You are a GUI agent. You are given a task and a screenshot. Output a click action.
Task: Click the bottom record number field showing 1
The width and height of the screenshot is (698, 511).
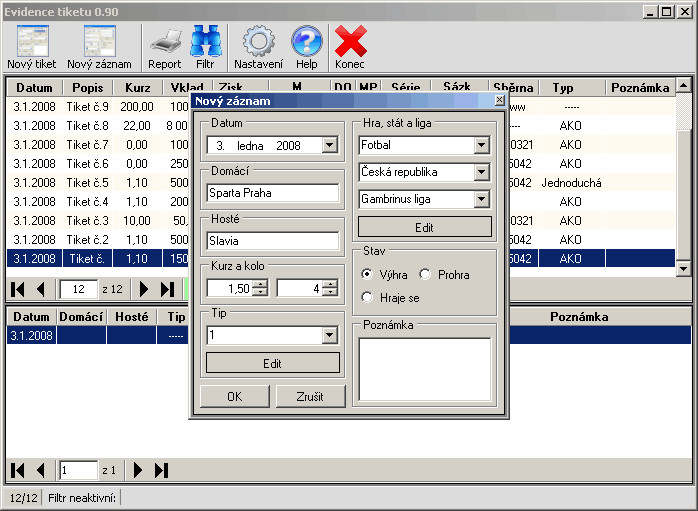click(x=79, y=470)
